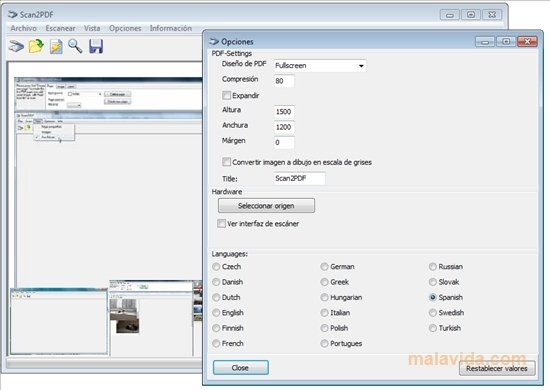The width and height of the screenshot is (550, 390).
Task: Save with the floppy disk icon
Action: click(x=96, y=46)
